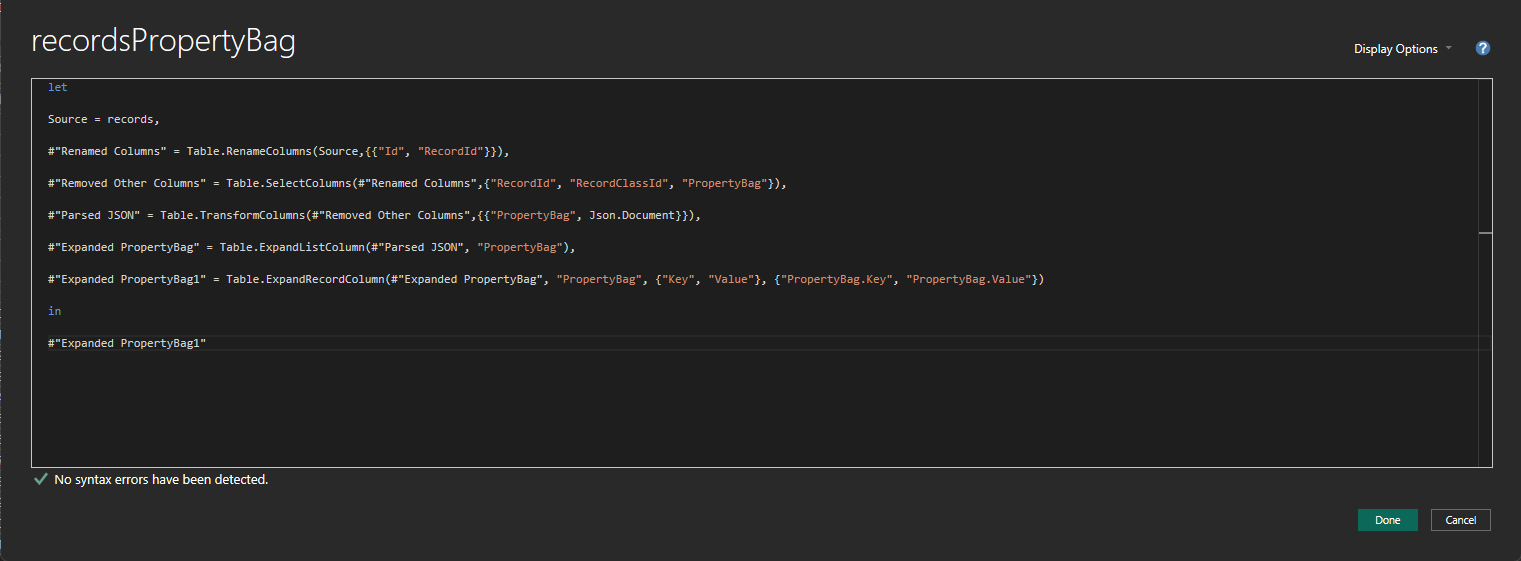The width and height of the screenshot is (1521, 561).
Task: Click the final #"Expanded PropertyBag1" output line
Action: 126,344
